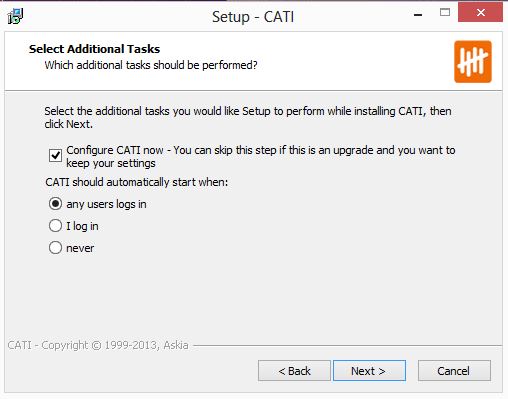Image resolution: width=508 pixels, height=399 pixels.
Task: Click the setup installer icon in title bar
Action: tap(15, 16)
